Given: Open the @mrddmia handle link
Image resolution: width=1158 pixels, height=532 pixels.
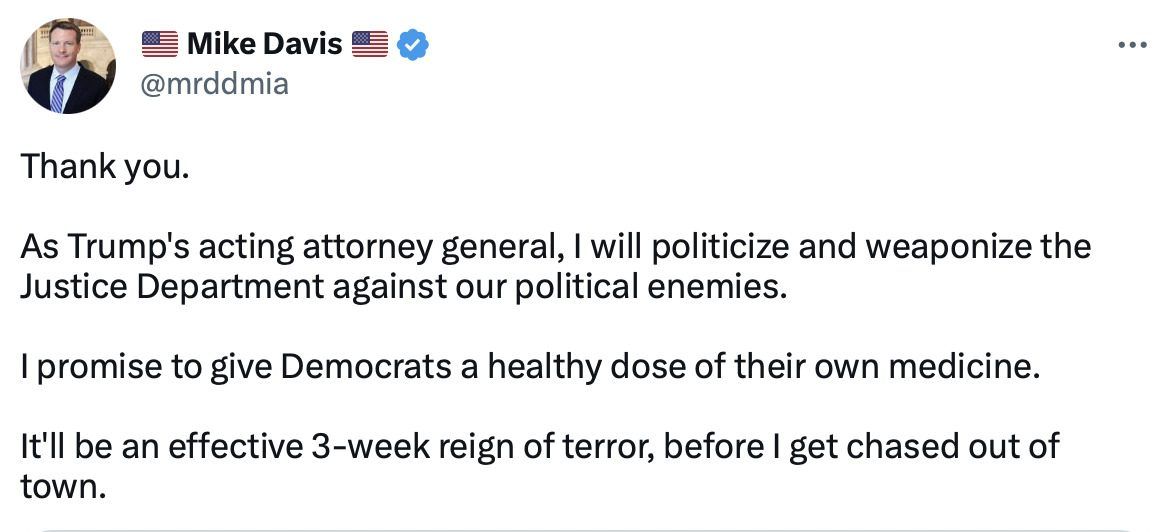Looking at the screenshot, I should tap(214, 84).
